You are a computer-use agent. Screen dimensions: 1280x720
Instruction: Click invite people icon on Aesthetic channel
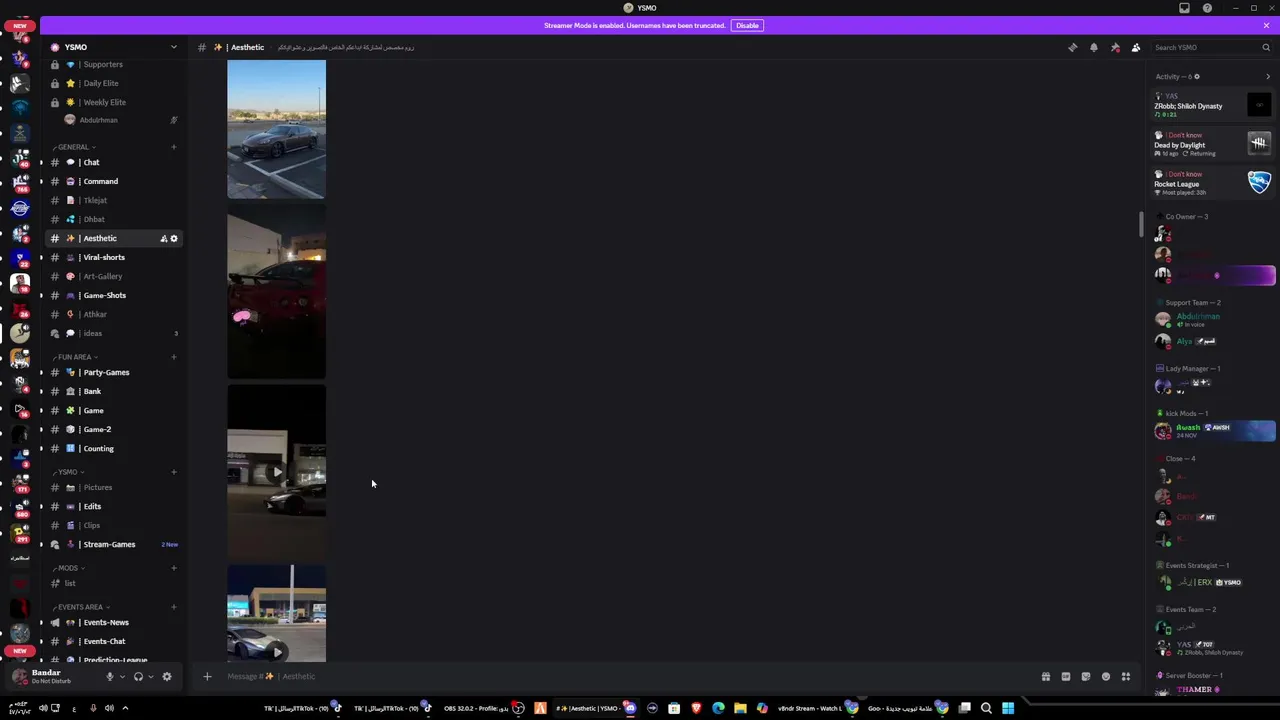click(x=163, y=238)
